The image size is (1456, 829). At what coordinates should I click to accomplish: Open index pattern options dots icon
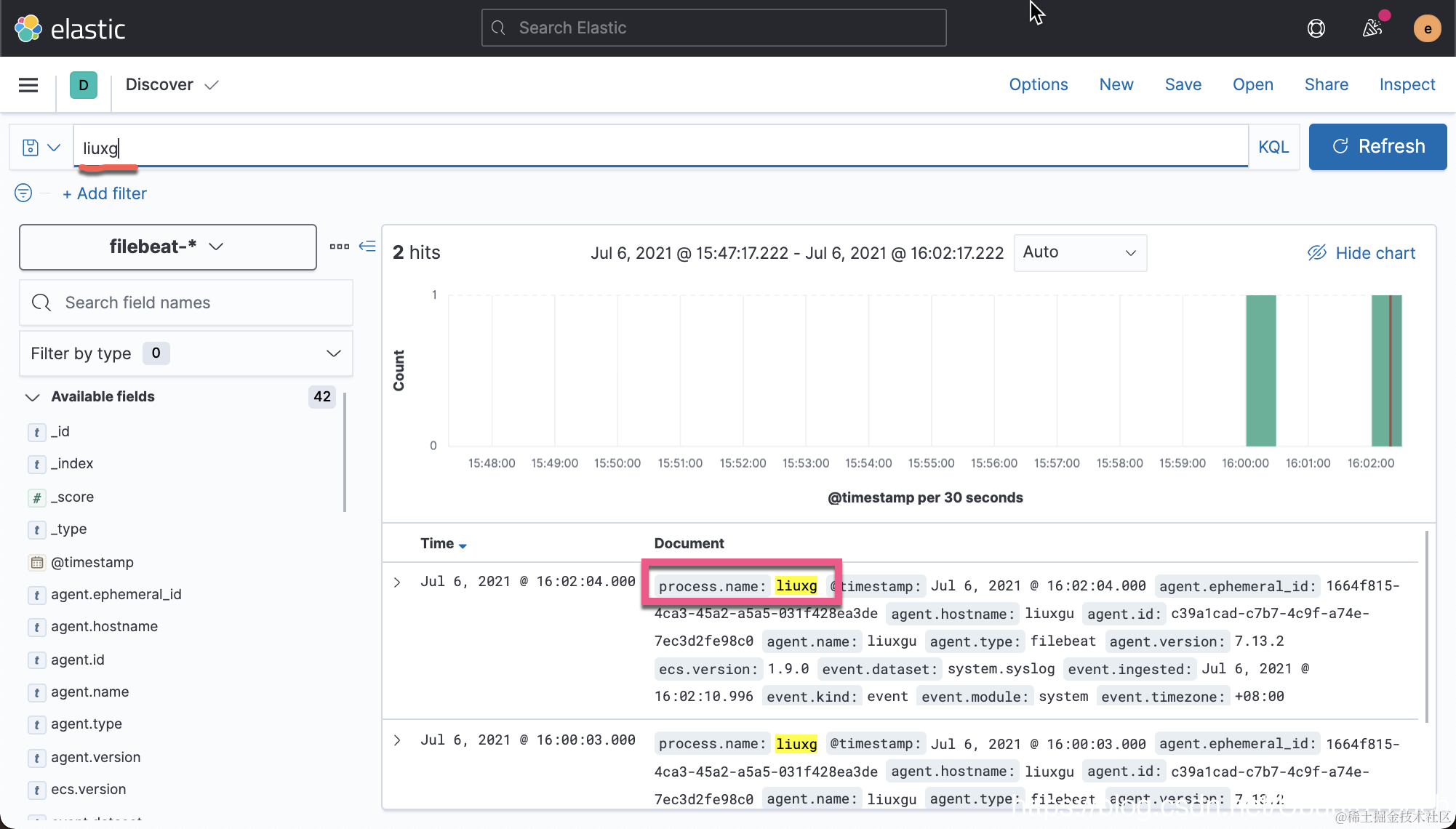point(339,247)
